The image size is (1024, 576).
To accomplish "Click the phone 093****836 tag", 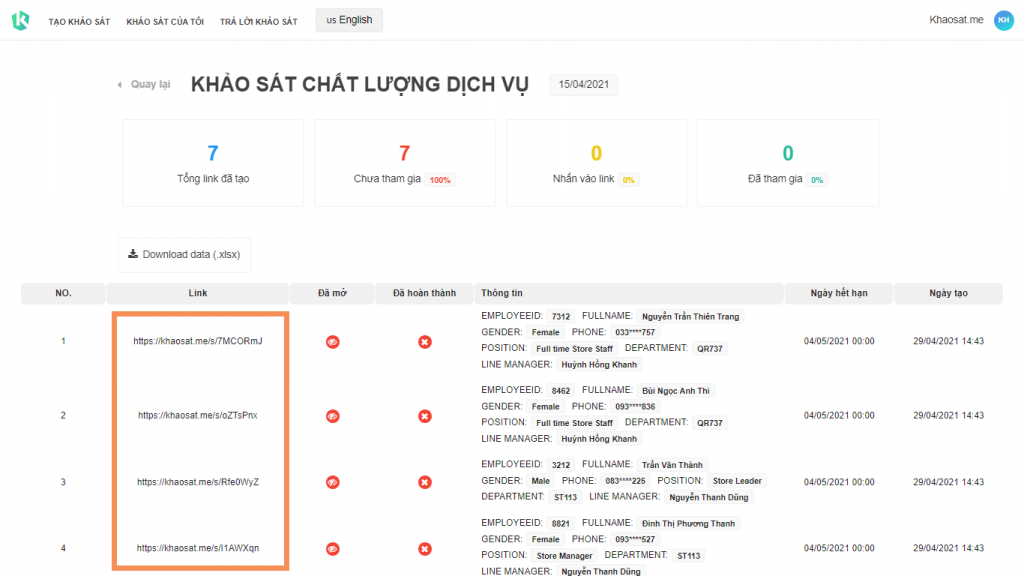I will (x=635, y=406).
